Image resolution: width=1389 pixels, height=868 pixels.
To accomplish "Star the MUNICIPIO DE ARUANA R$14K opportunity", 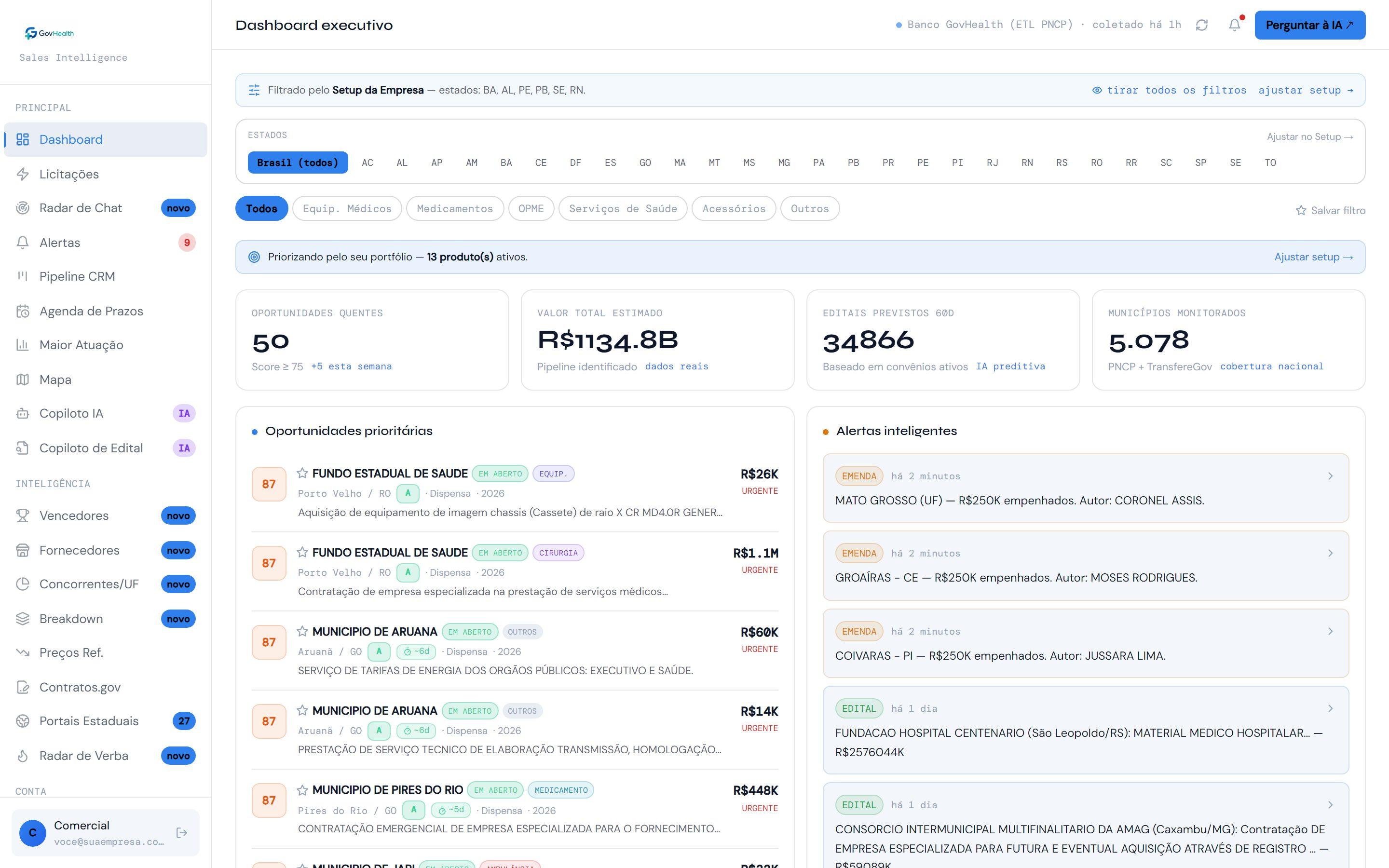I will 302,711.
